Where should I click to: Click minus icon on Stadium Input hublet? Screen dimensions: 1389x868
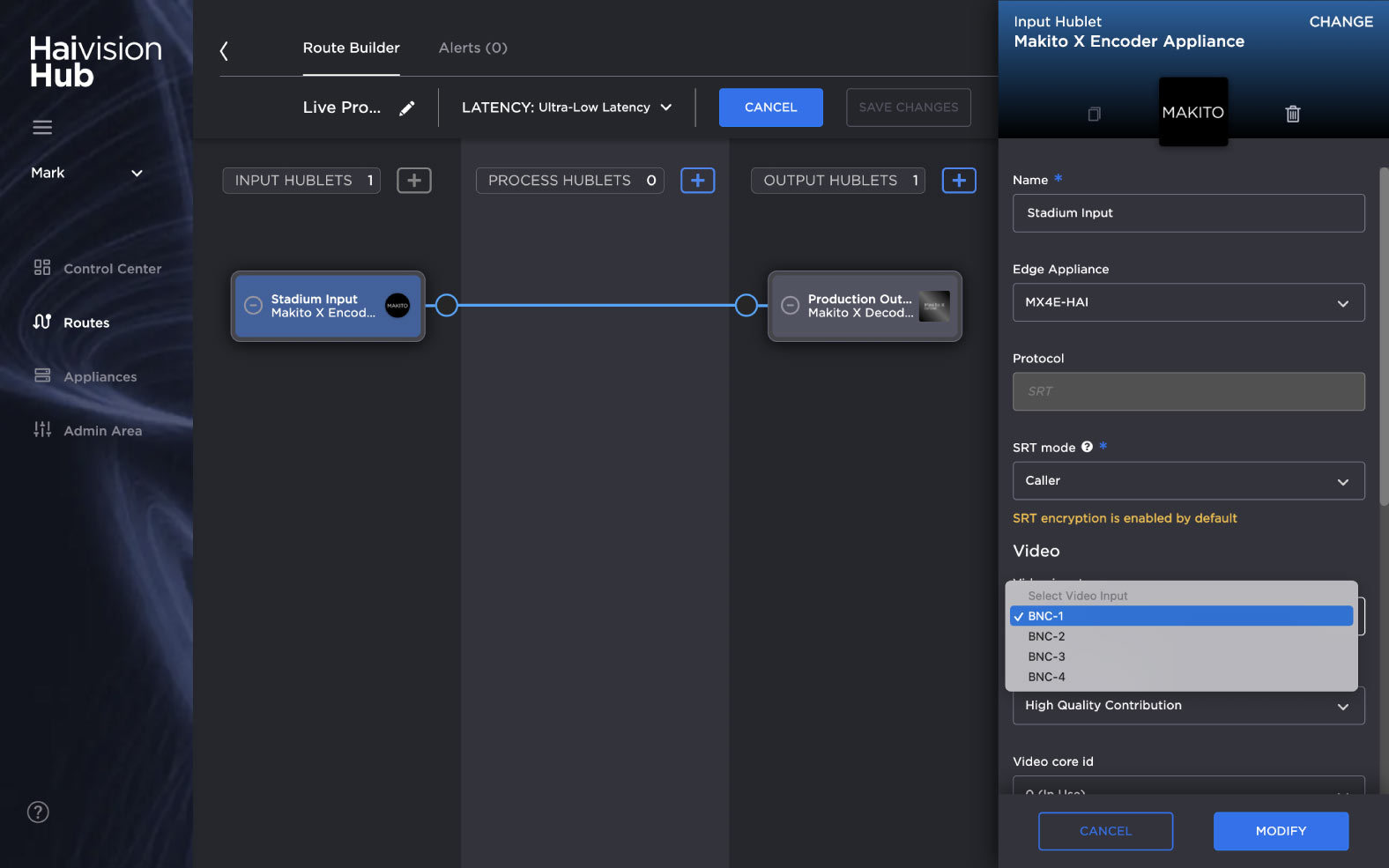point(253,306)
